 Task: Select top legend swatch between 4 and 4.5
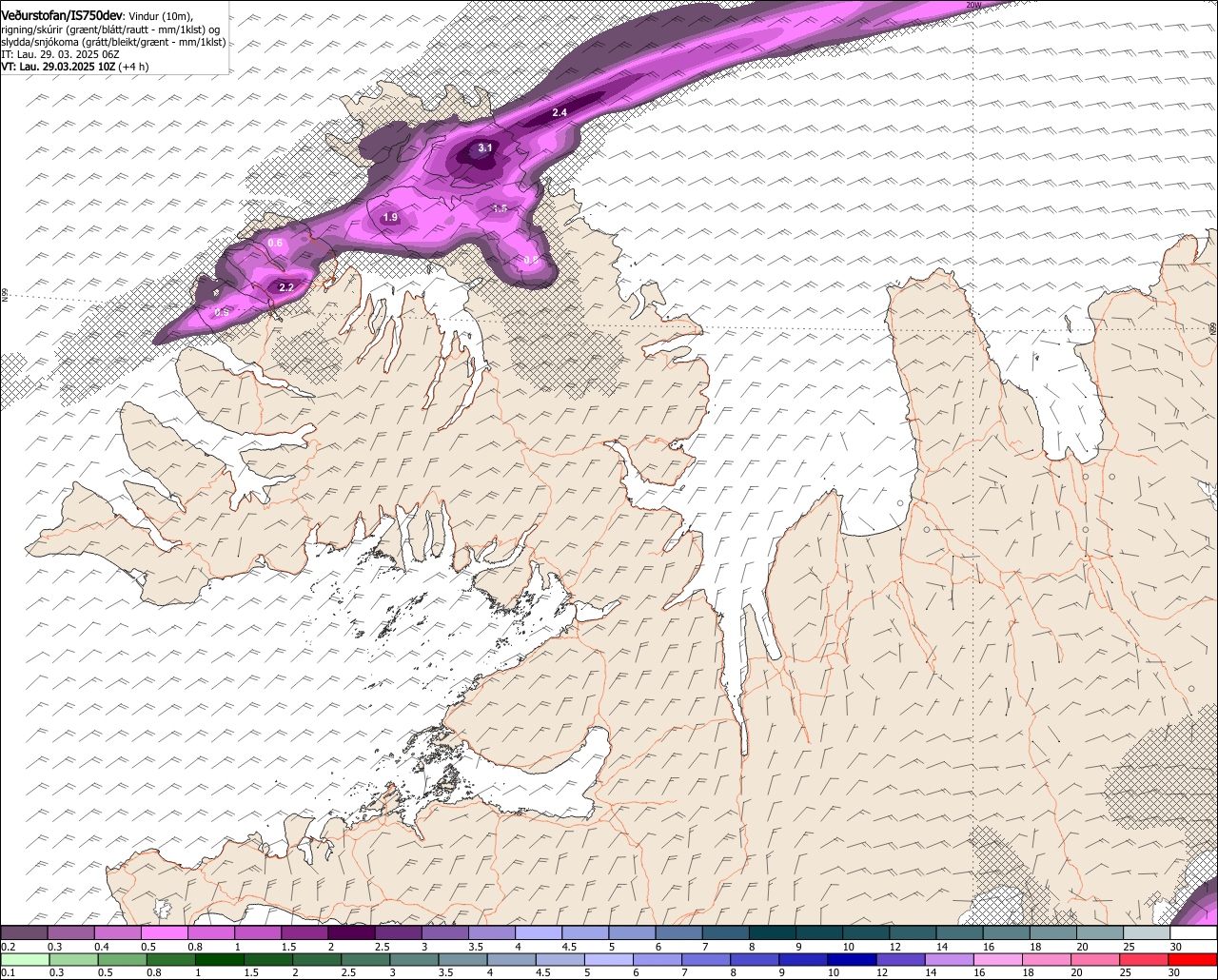539,933
